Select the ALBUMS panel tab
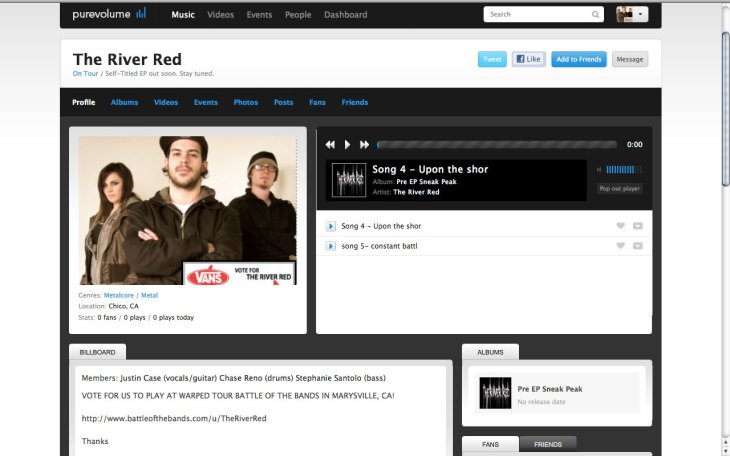730x456 pixels. (490, 352)
